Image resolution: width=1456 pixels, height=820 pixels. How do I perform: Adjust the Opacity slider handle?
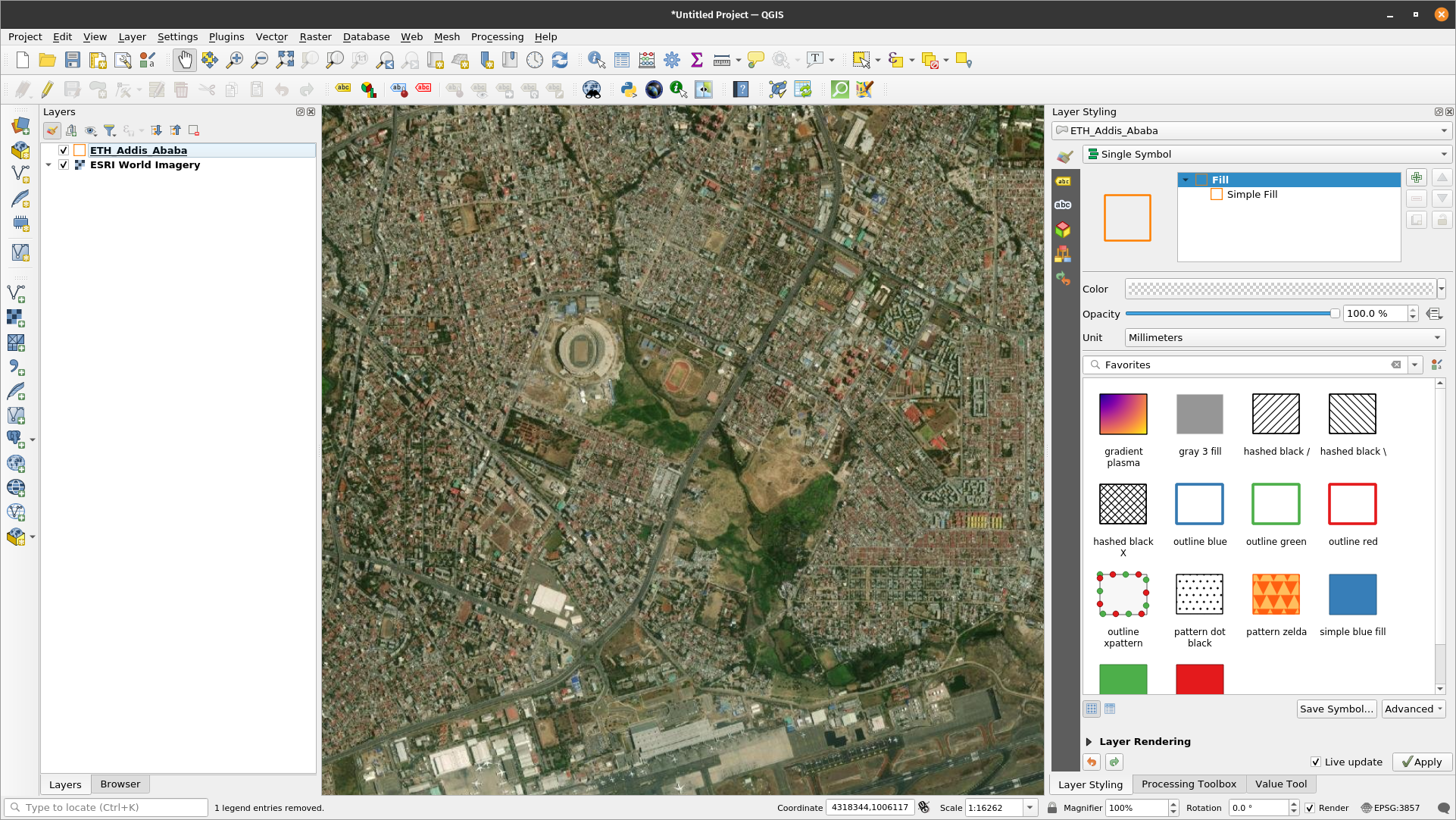pos(1335,314)
